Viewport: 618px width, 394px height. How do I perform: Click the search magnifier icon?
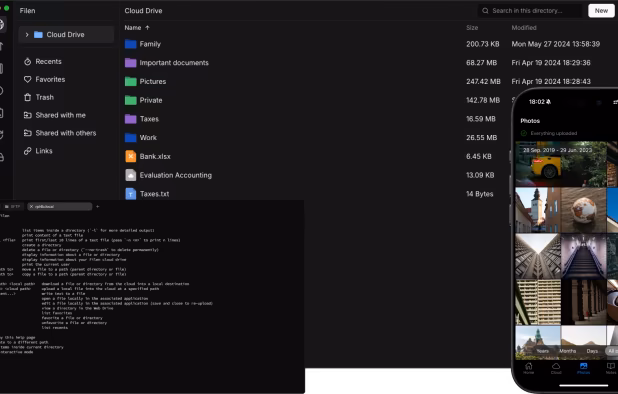coord(485,11)
